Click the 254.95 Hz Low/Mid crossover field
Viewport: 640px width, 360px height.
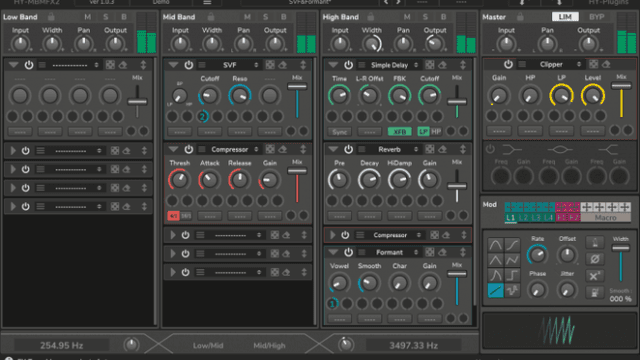tap(62, 345)
